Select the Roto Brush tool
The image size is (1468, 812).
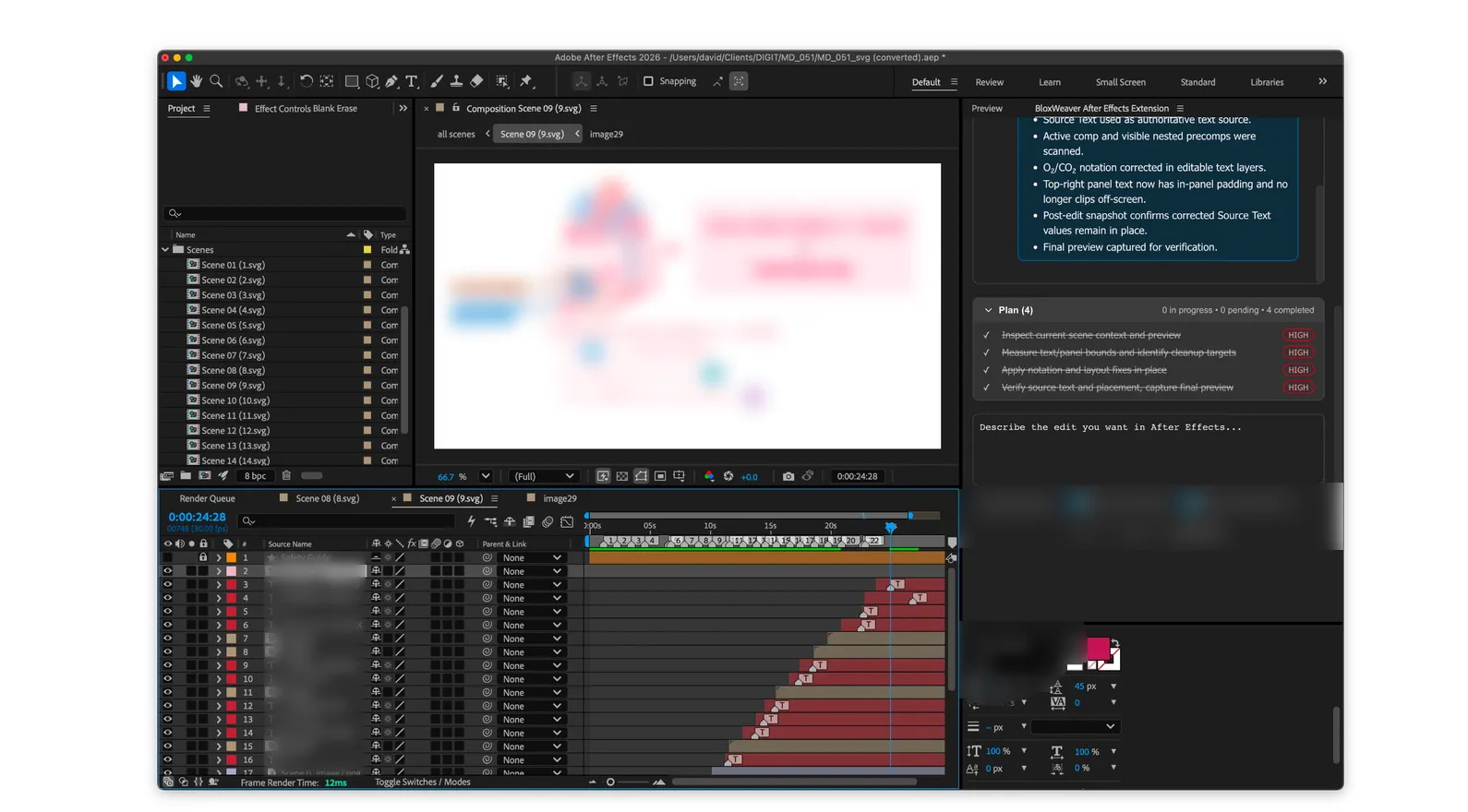click(502, 81)
